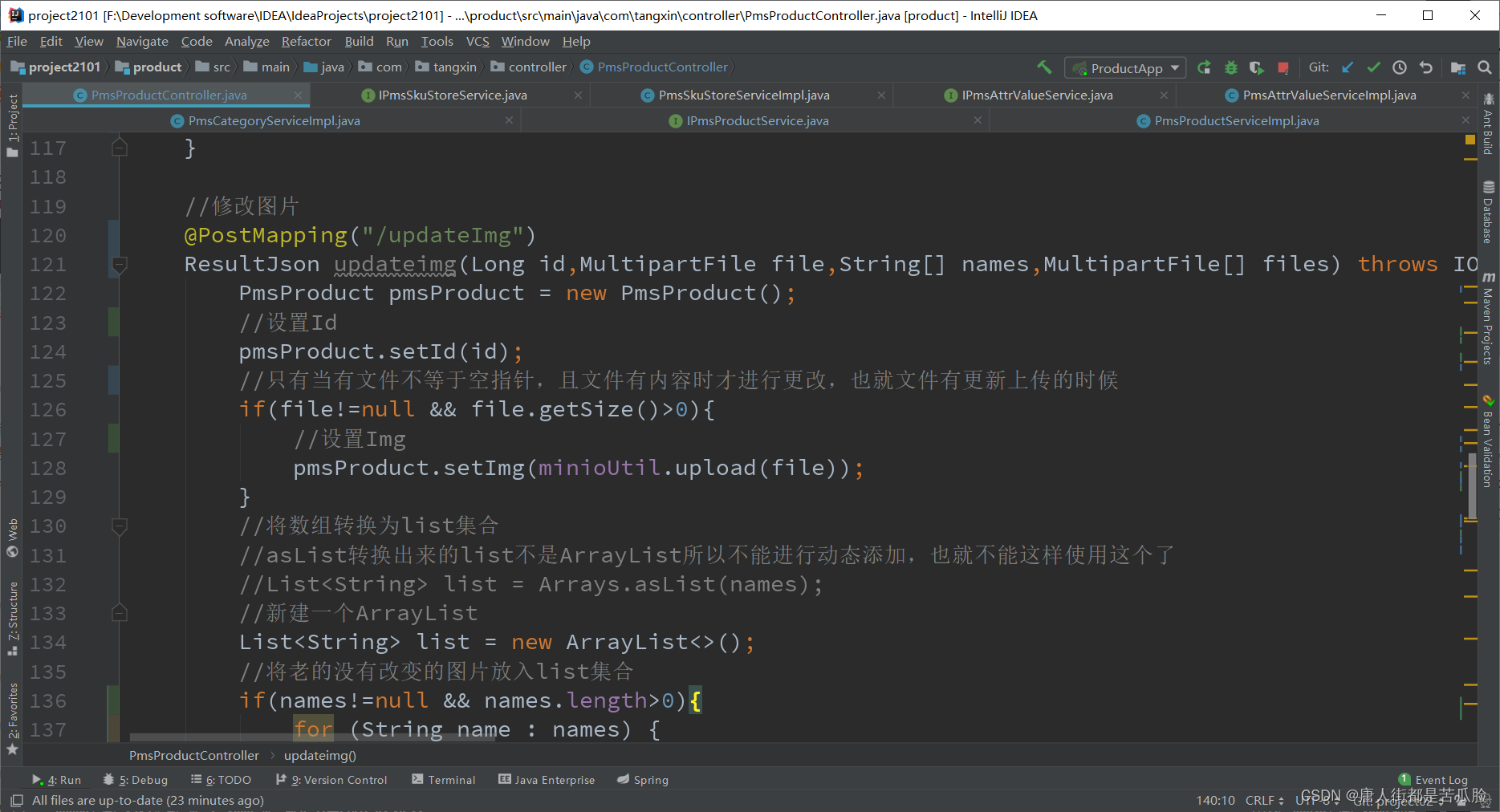Click CRLF line separator selector
This screenshot has height=812, width=1500.
coord(1264,800)
